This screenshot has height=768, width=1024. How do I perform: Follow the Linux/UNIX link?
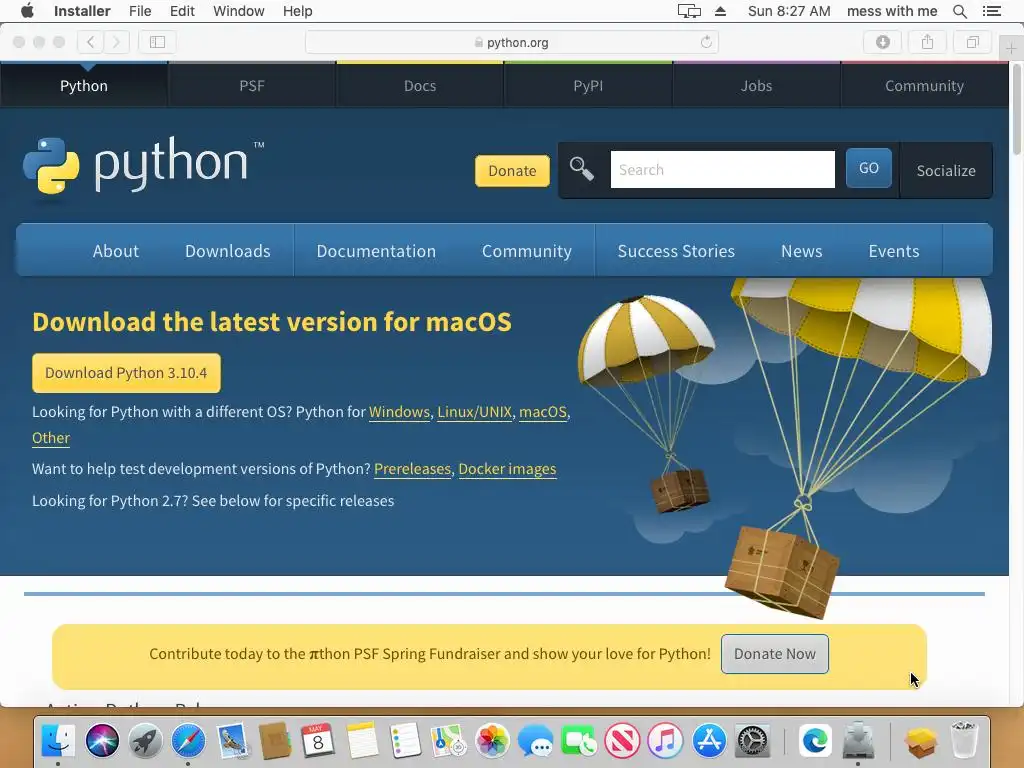click(x=475, y=412)
